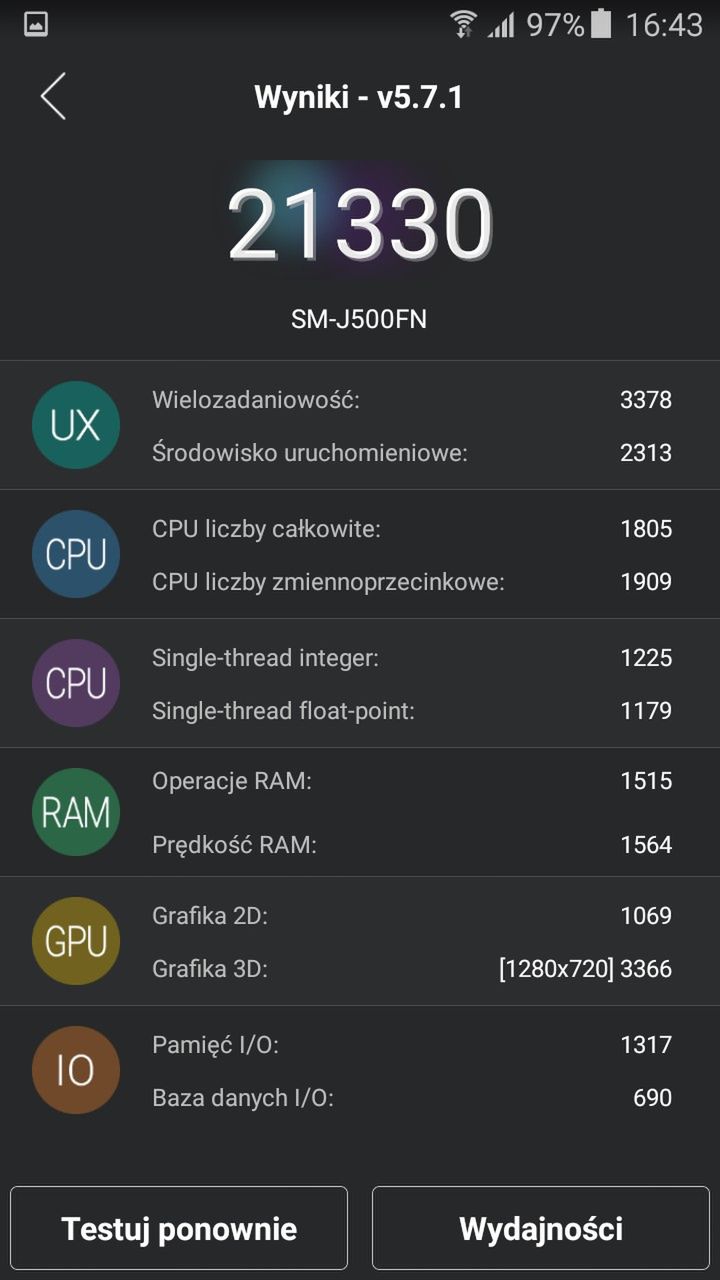Viewport: 720px width, 1280px height.
Task: Tap the blue CPU integer category icon
Action: 76,554
